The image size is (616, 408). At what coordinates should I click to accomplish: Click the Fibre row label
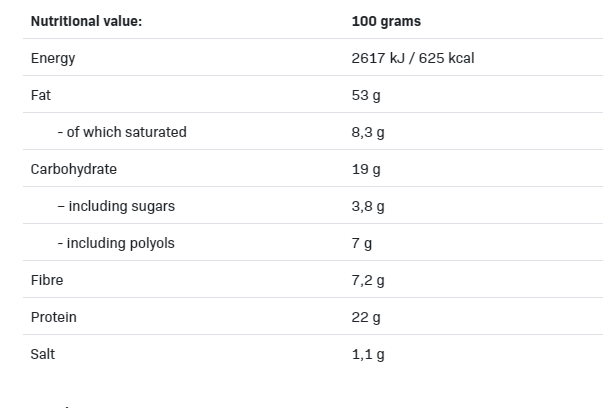47,280
